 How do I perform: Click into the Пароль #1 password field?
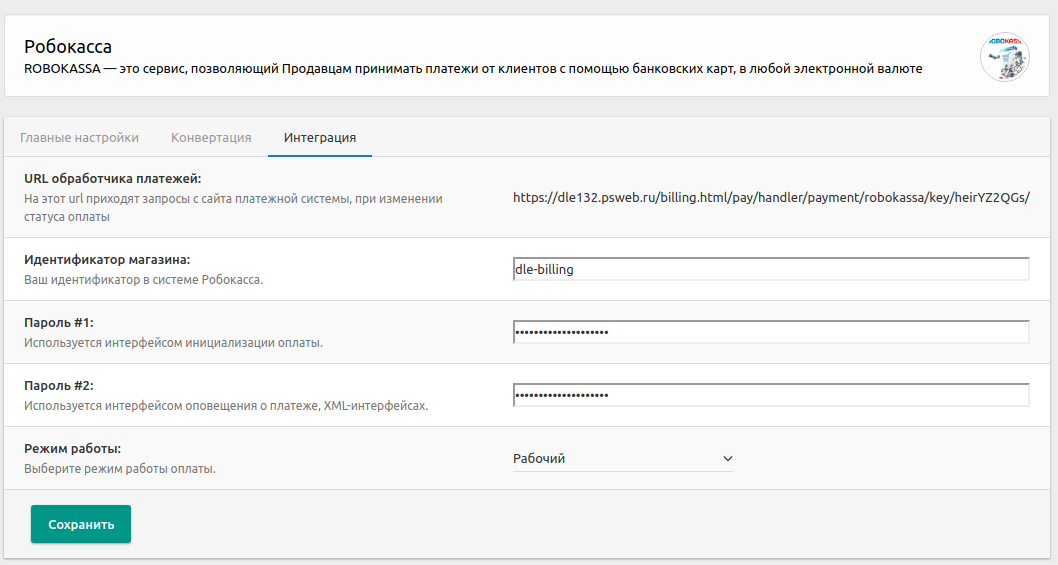pyautogui.click(x=771, y=332)
